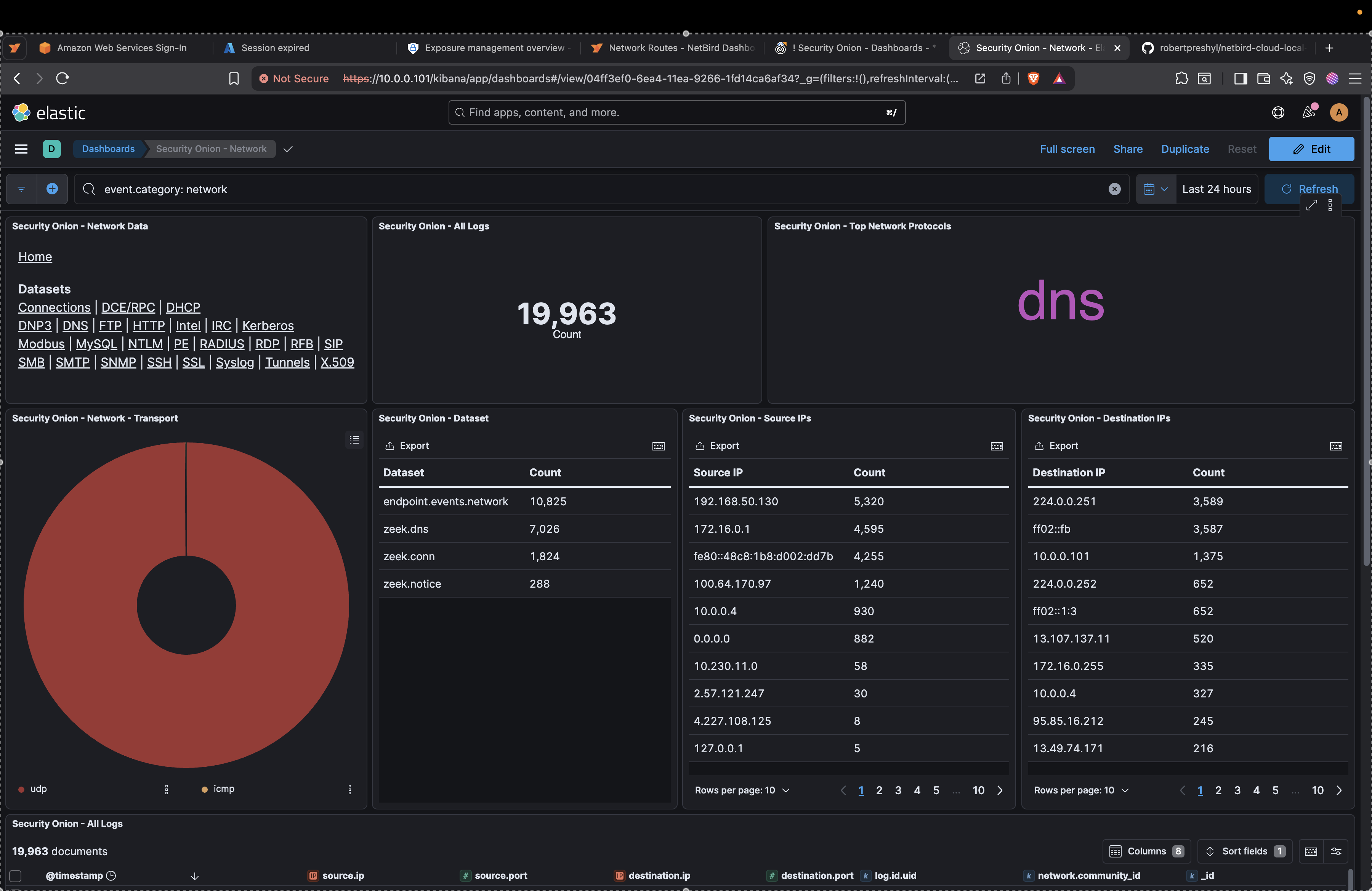This screenshot has width=1372, height=891.
Task: Click the udp red color dot
Action: click(21, 789)
